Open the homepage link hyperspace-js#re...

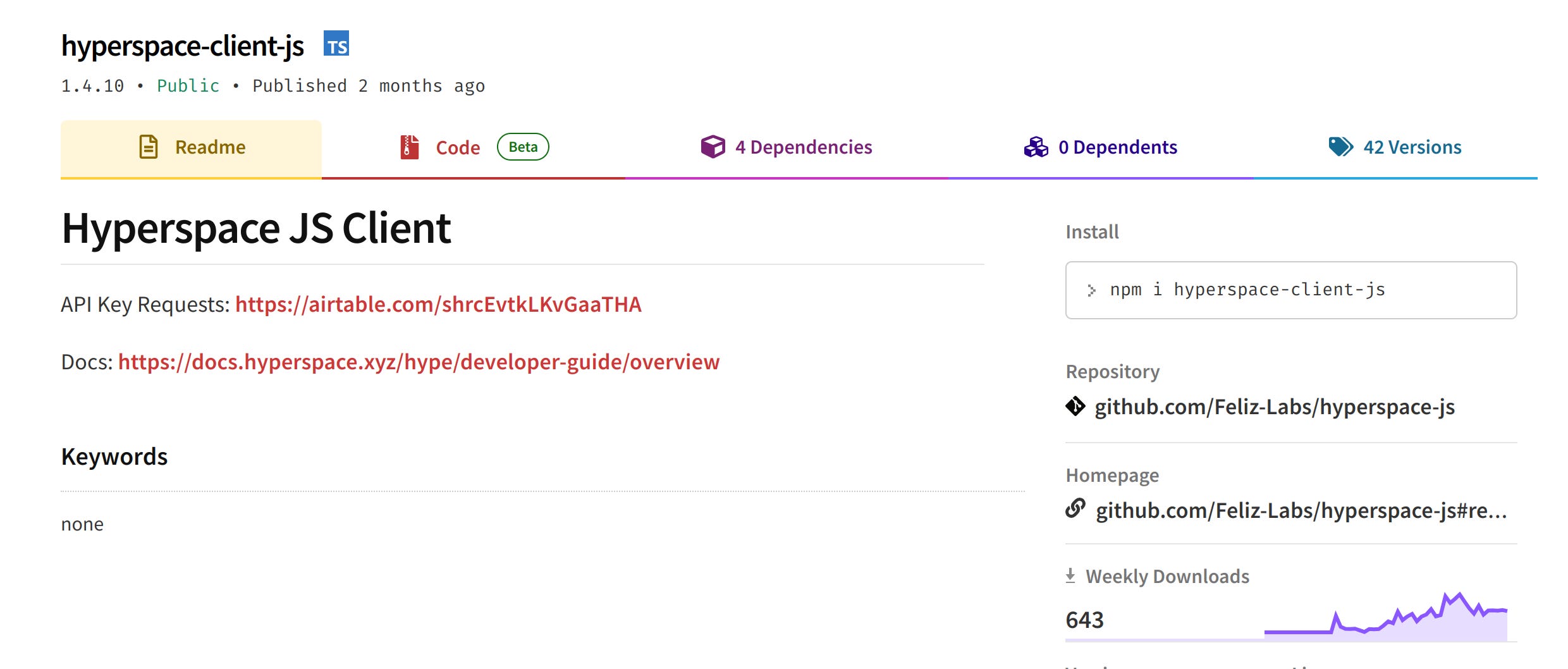(1301, 510)
